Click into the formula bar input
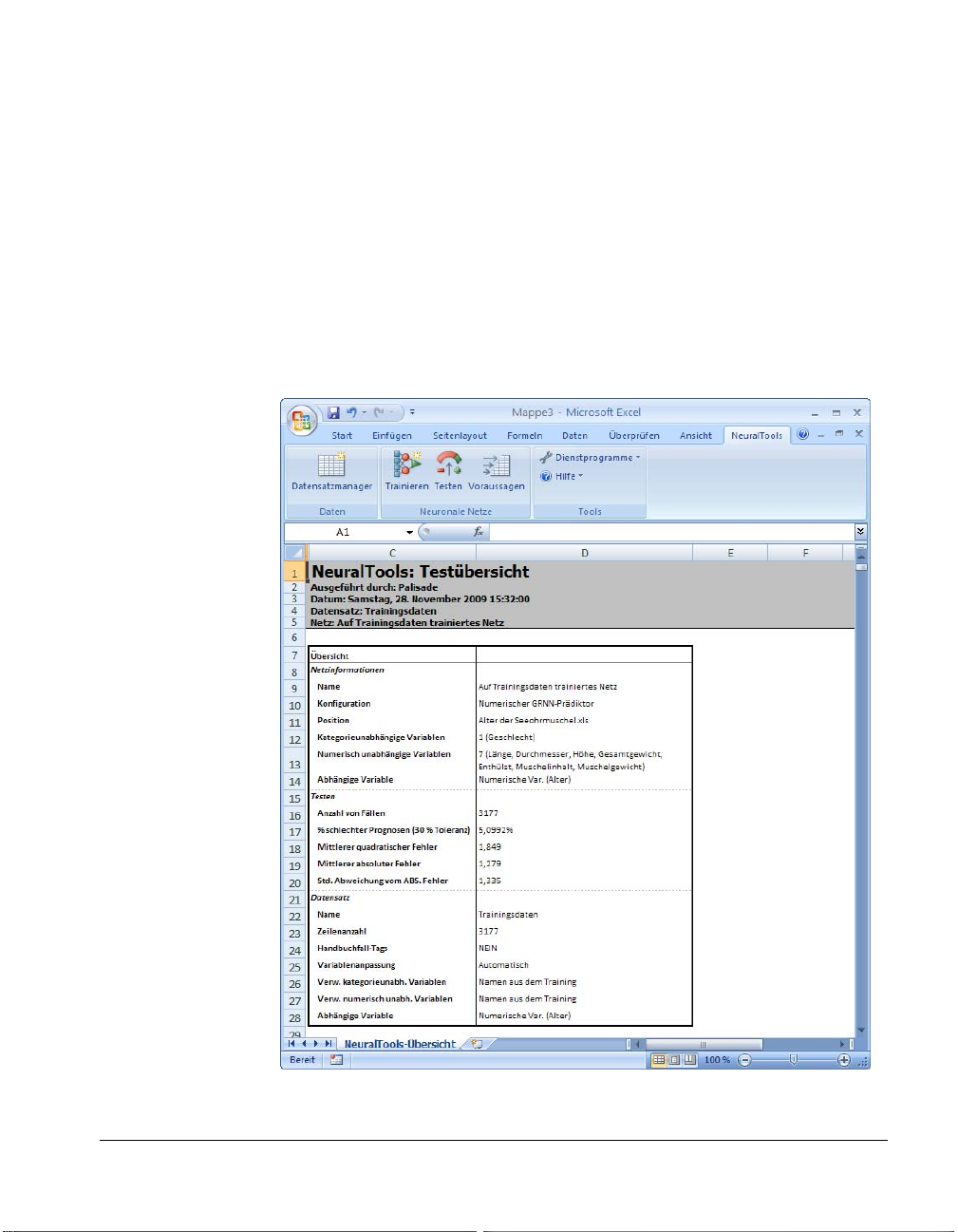Image resolution: width=958 pixels, height=1232 pixels. coord(671,532)
